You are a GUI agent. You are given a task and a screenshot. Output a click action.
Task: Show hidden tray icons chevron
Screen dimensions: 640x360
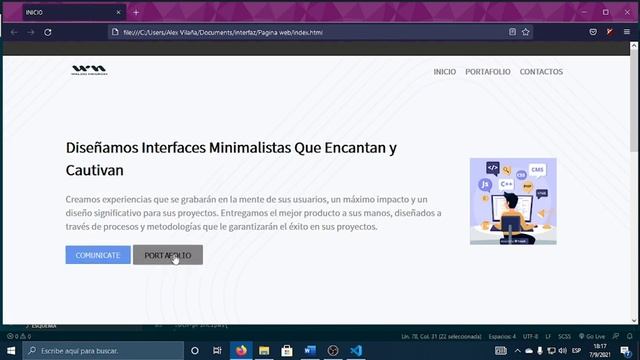coord(518,351)
